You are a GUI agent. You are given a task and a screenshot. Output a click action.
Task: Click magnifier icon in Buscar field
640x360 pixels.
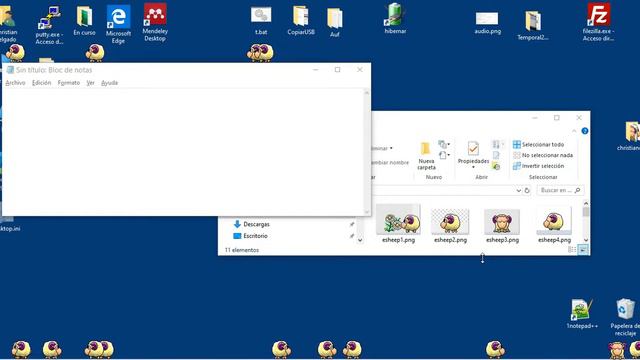(577, 190)
